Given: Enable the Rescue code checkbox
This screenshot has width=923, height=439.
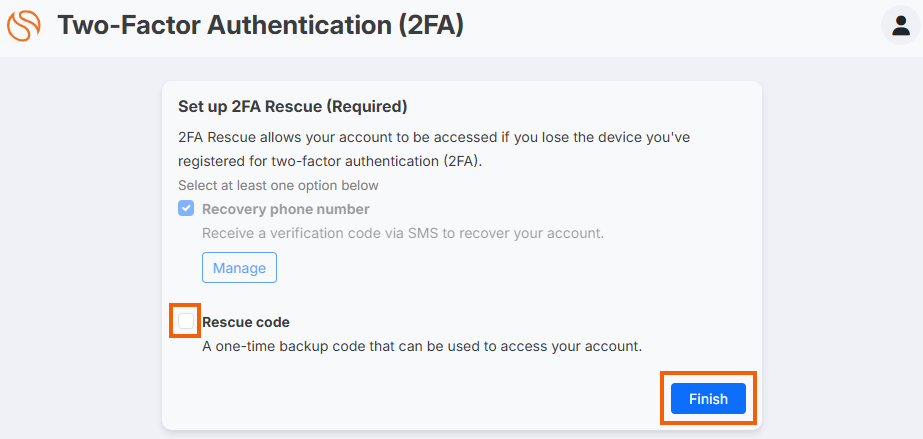Looking at the screenshot, I should pos(186,321).
